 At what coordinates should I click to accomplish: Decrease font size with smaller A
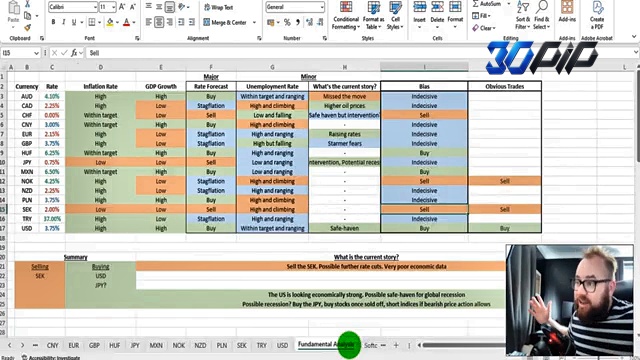[133, 7]
